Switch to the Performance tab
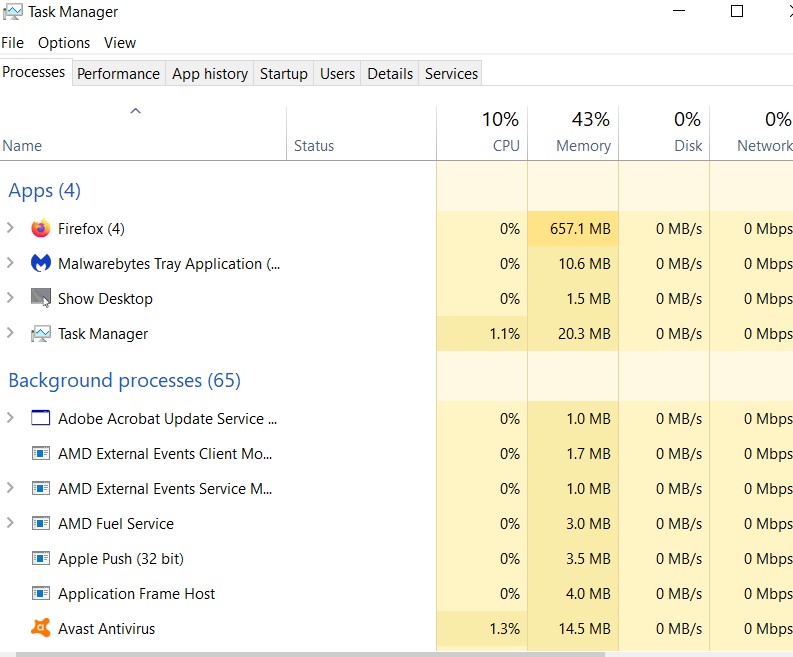 tap(118, 74)
